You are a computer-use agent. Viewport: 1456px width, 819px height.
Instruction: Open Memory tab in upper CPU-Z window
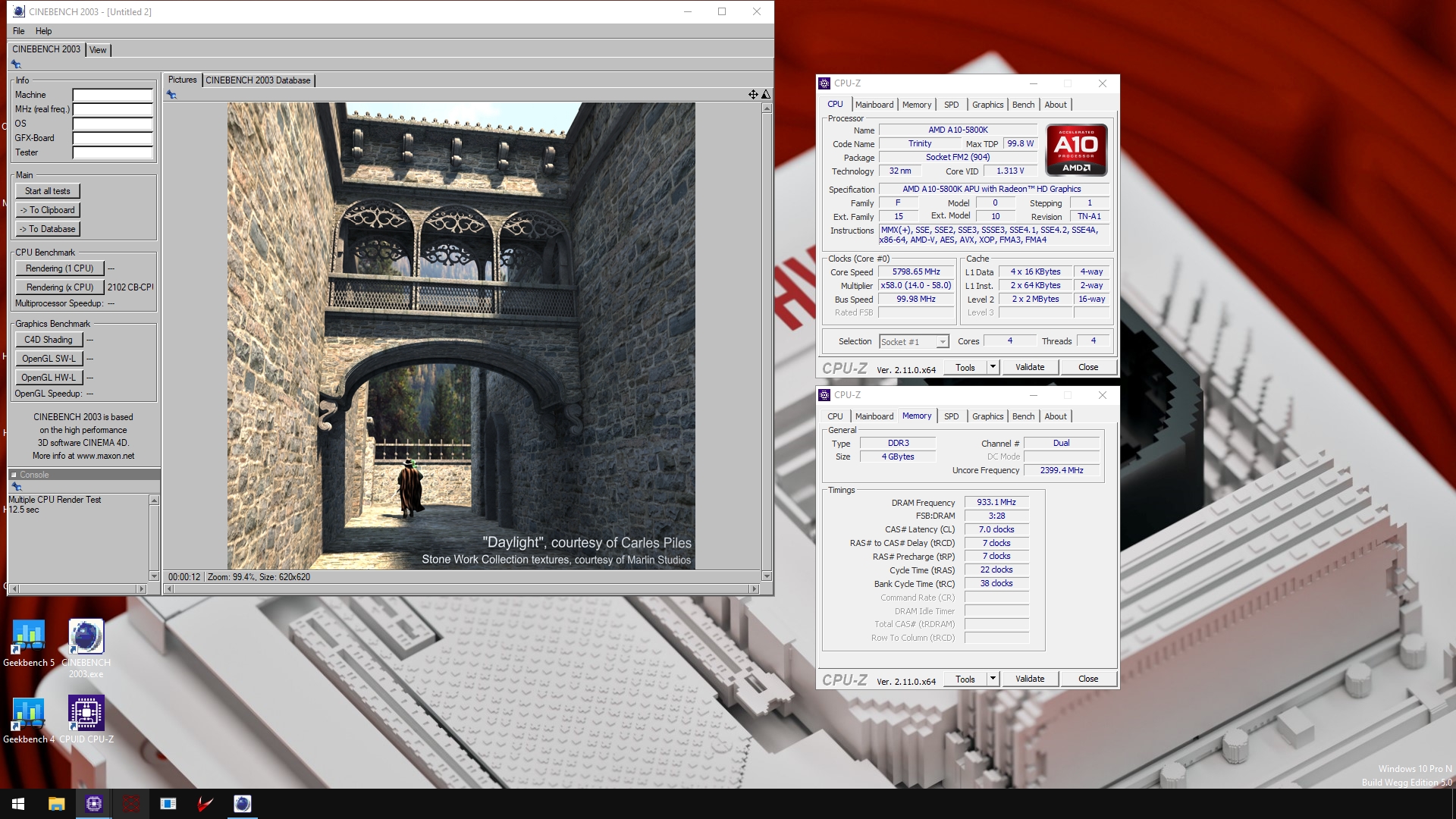[917, 105]
